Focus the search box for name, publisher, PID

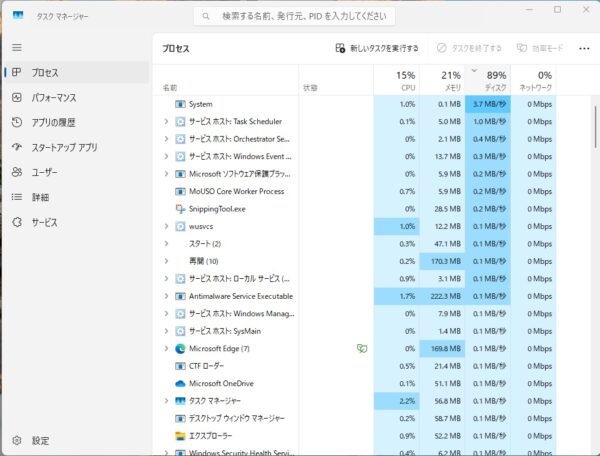click(x=294, y=16)
